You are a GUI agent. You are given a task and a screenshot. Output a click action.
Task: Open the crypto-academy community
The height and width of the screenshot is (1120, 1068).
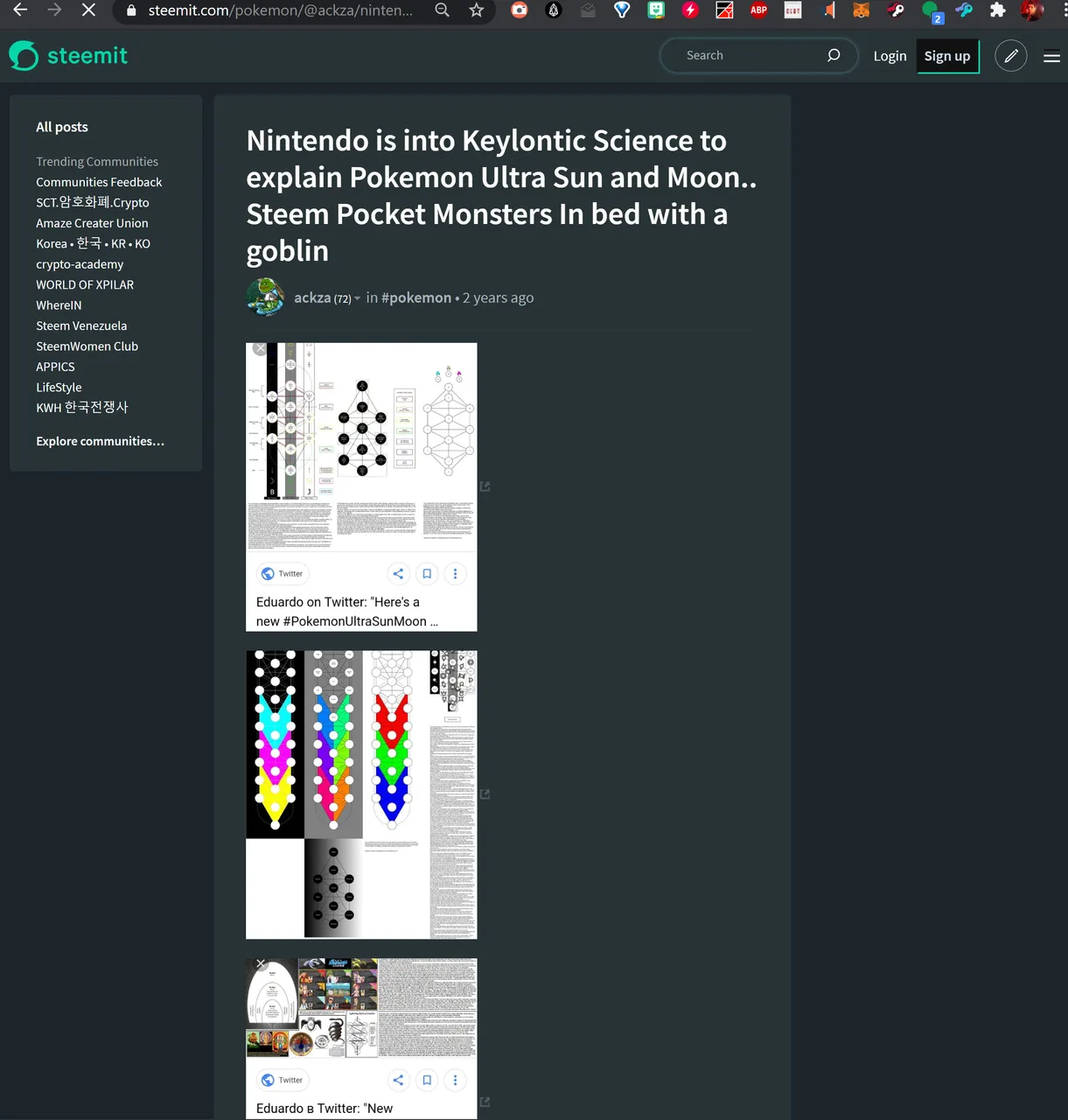click(x=80, y=264)
